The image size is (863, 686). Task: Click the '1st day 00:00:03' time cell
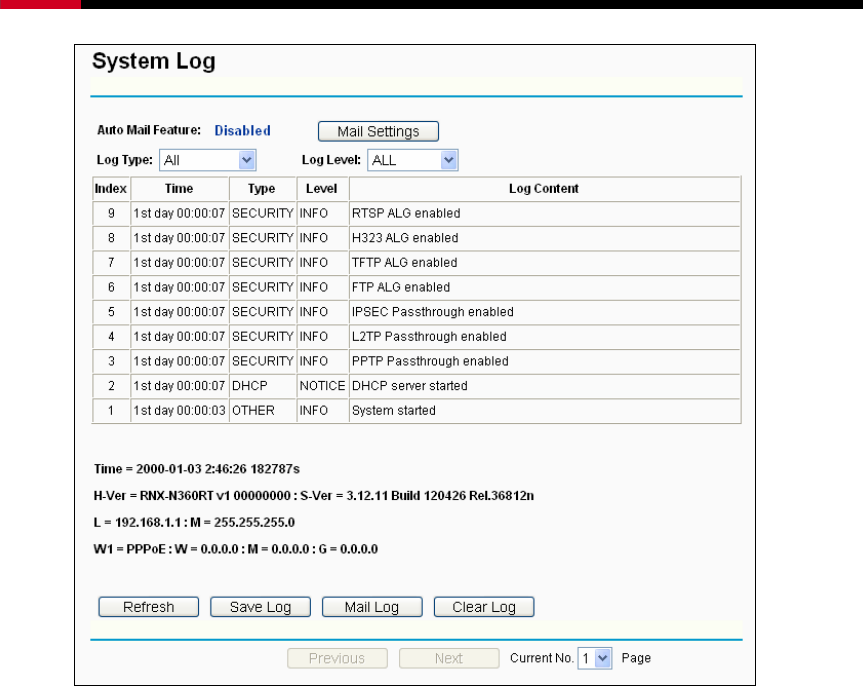pyautogui.click(x=180, y=411)
